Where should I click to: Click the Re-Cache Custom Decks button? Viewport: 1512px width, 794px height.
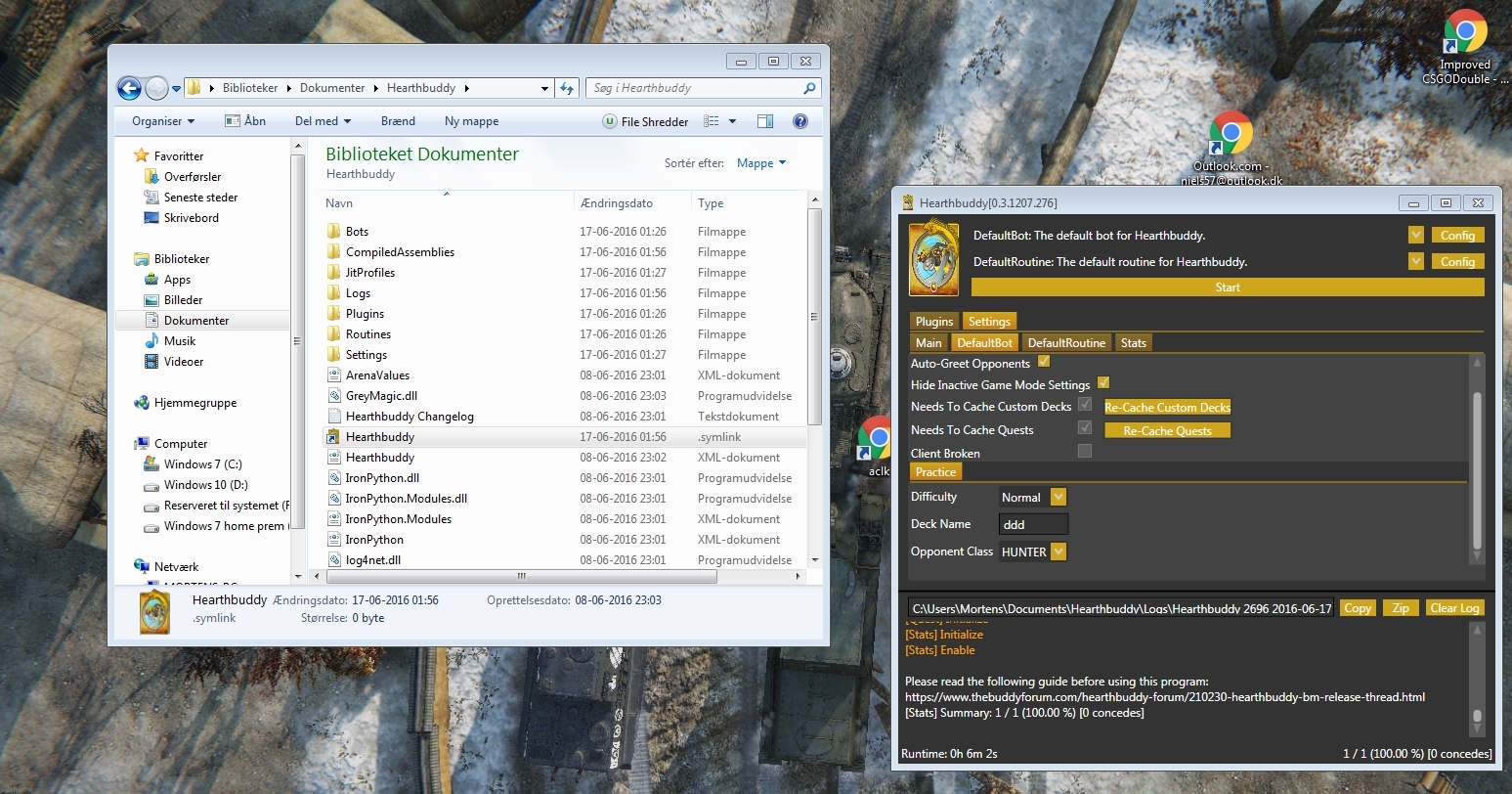[1167, 407]
